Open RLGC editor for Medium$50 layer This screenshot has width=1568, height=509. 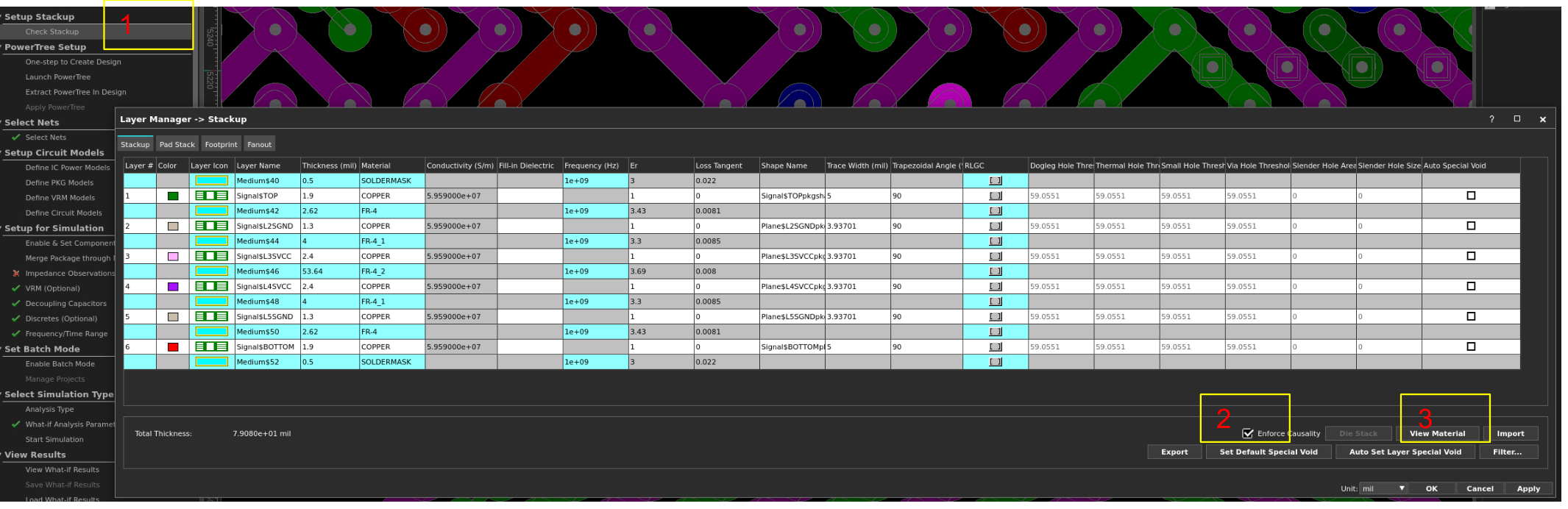point(996,331)
